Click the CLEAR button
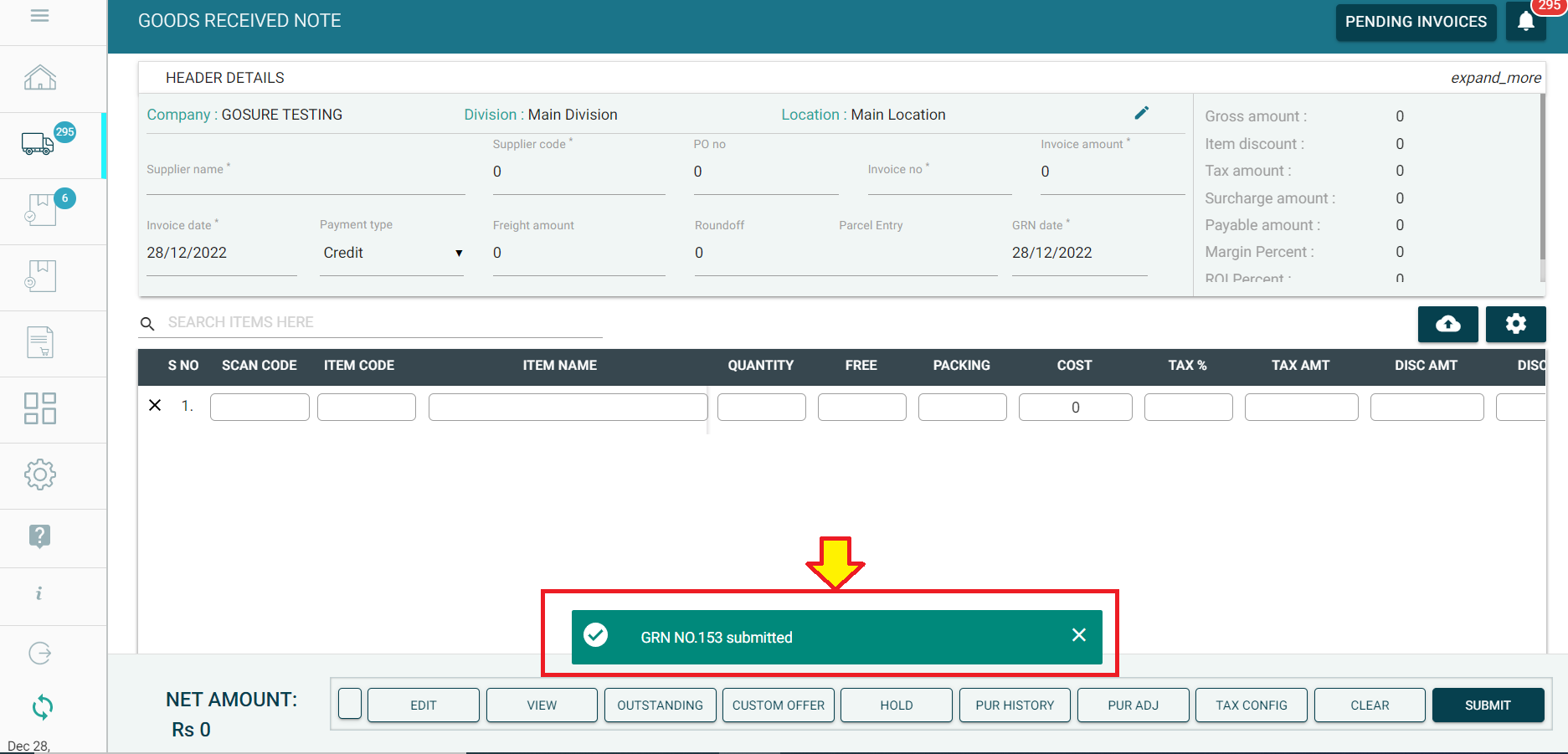The width and height of the screenshot is (1568, 754). [x=1370, y=705]
